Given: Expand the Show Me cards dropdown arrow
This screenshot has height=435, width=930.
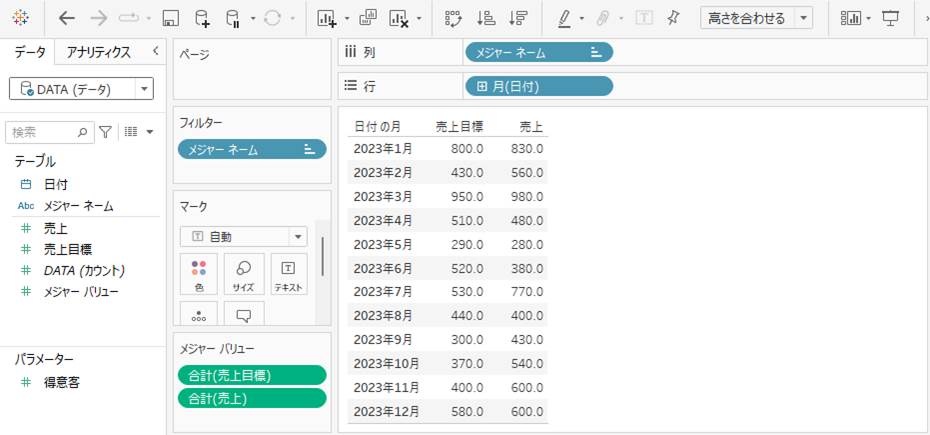Looking at the screenshot, I should [x=869, y=19].
